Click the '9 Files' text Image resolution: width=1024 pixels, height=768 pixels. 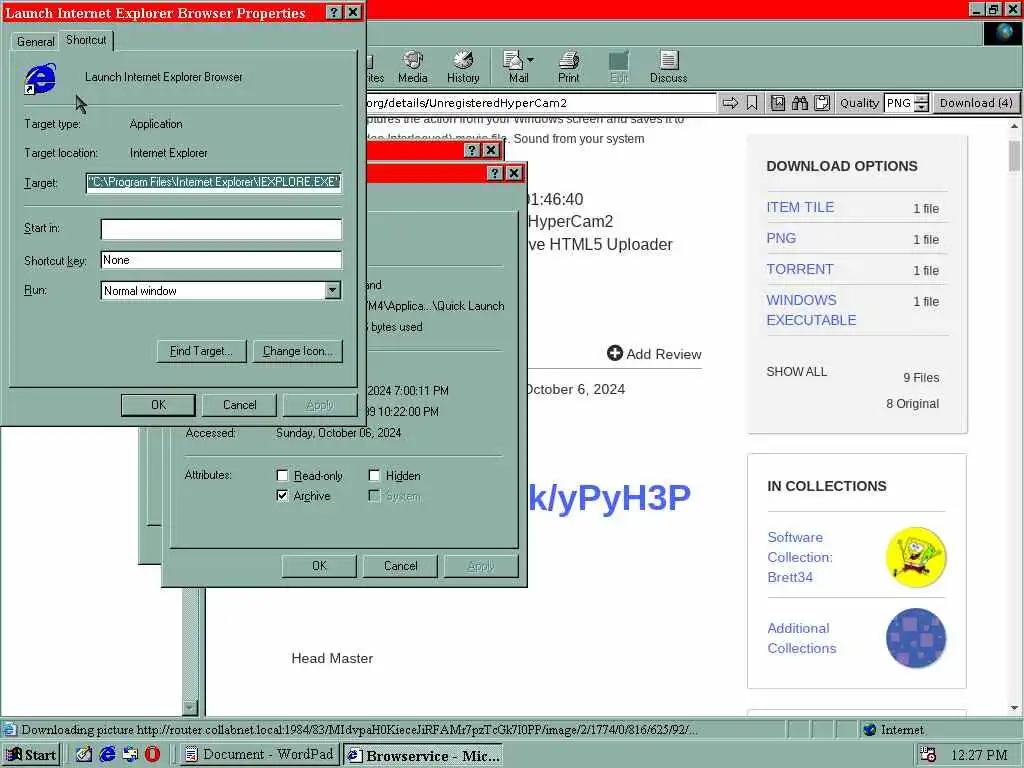pyautogui.click(x=921, y=377)
